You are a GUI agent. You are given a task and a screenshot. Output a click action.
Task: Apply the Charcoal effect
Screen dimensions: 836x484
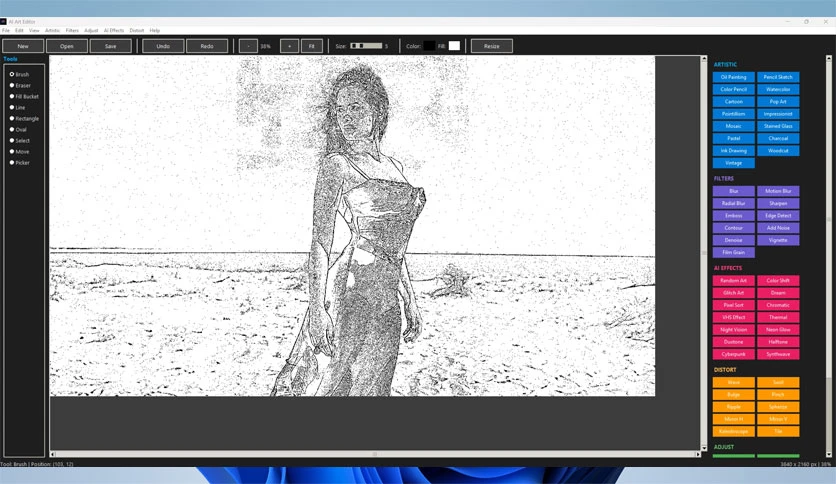(x=778, y=139)
